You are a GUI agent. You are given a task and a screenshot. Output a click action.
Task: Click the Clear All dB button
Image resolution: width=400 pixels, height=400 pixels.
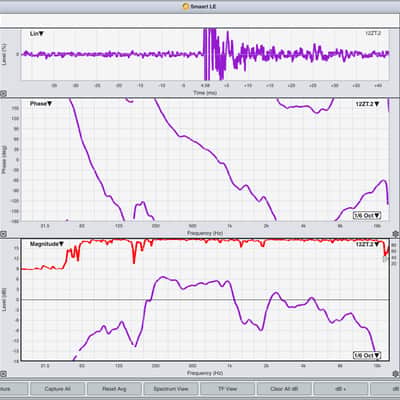[x=284, y=389]
